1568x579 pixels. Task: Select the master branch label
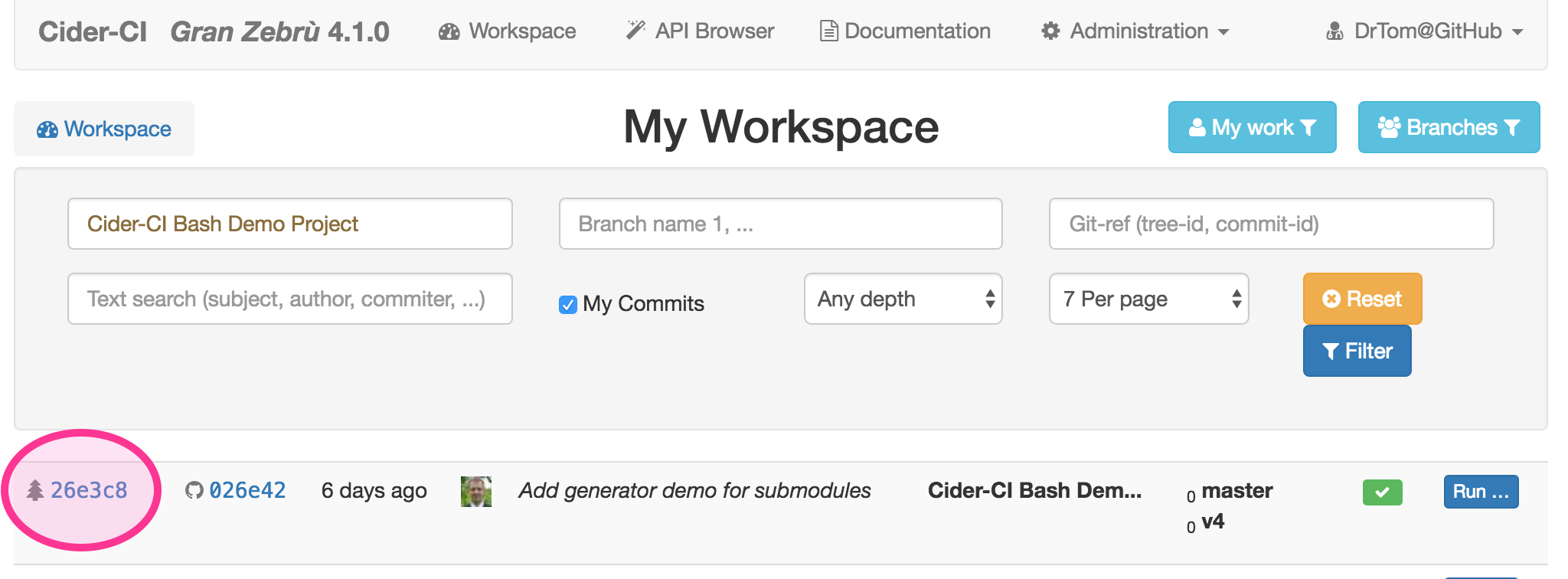click(x=1237, y=490)
